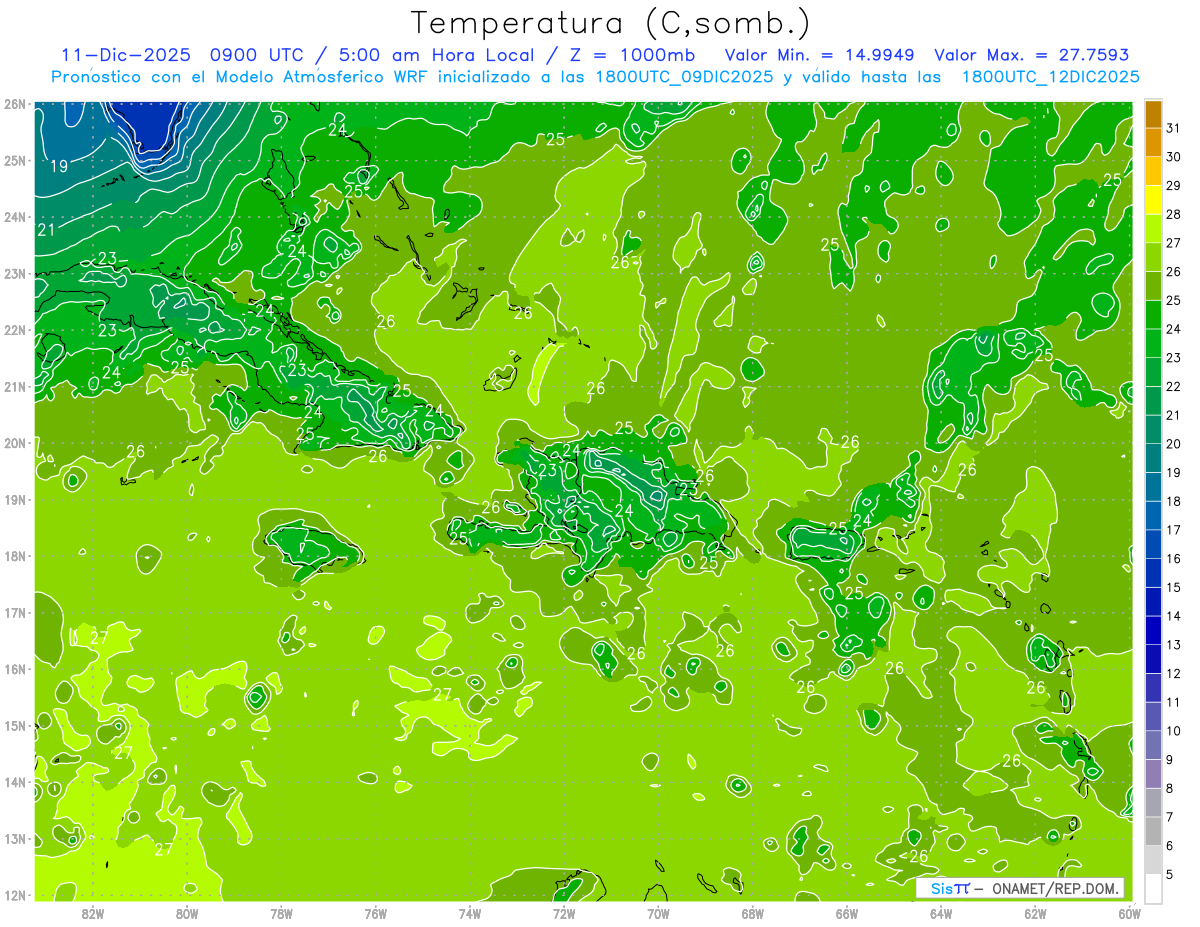Screen dimensions: 1200x927
Task: Click the '16N' latitude axis label
Action: pyautogui.click(x=15, y=669)
